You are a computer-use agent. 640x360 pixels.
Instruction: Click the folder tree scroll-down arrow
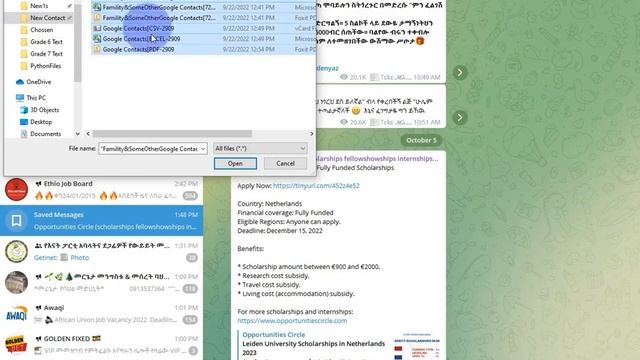click(78, 134)
